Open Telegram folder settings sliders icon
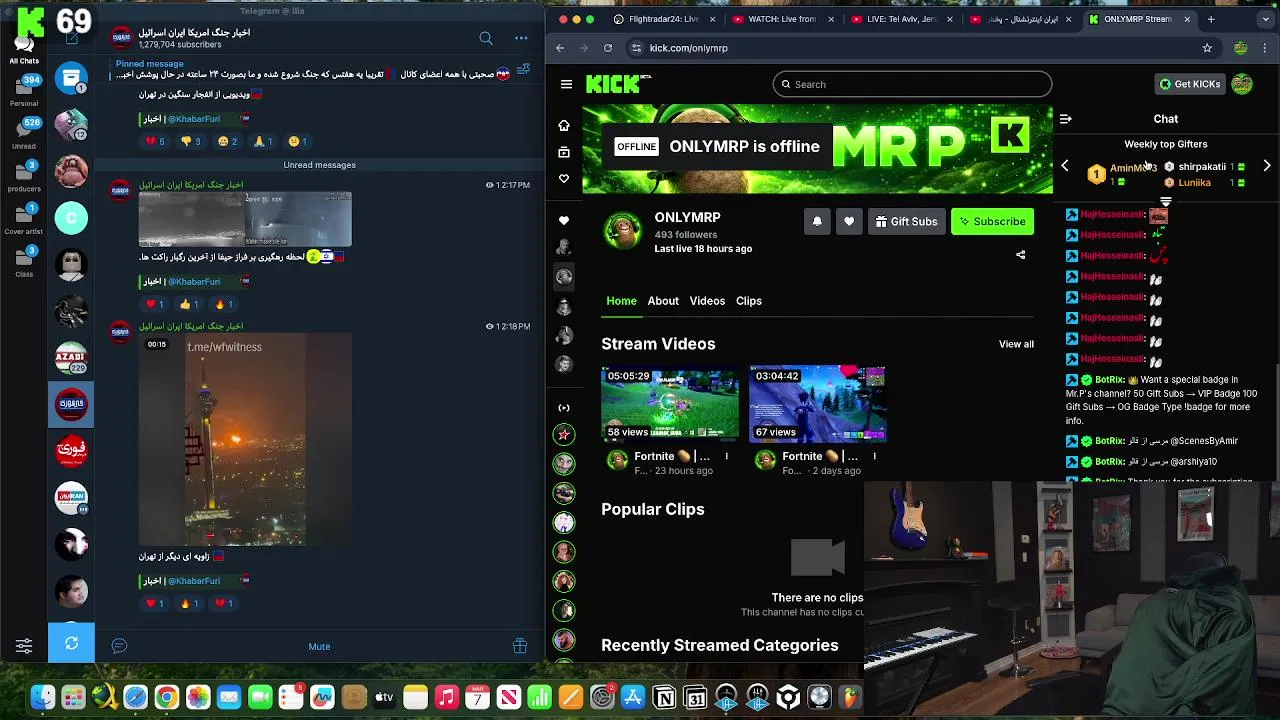Image resolution: width=1280 pixels, height=720 pixels. (x=24, y=646)
